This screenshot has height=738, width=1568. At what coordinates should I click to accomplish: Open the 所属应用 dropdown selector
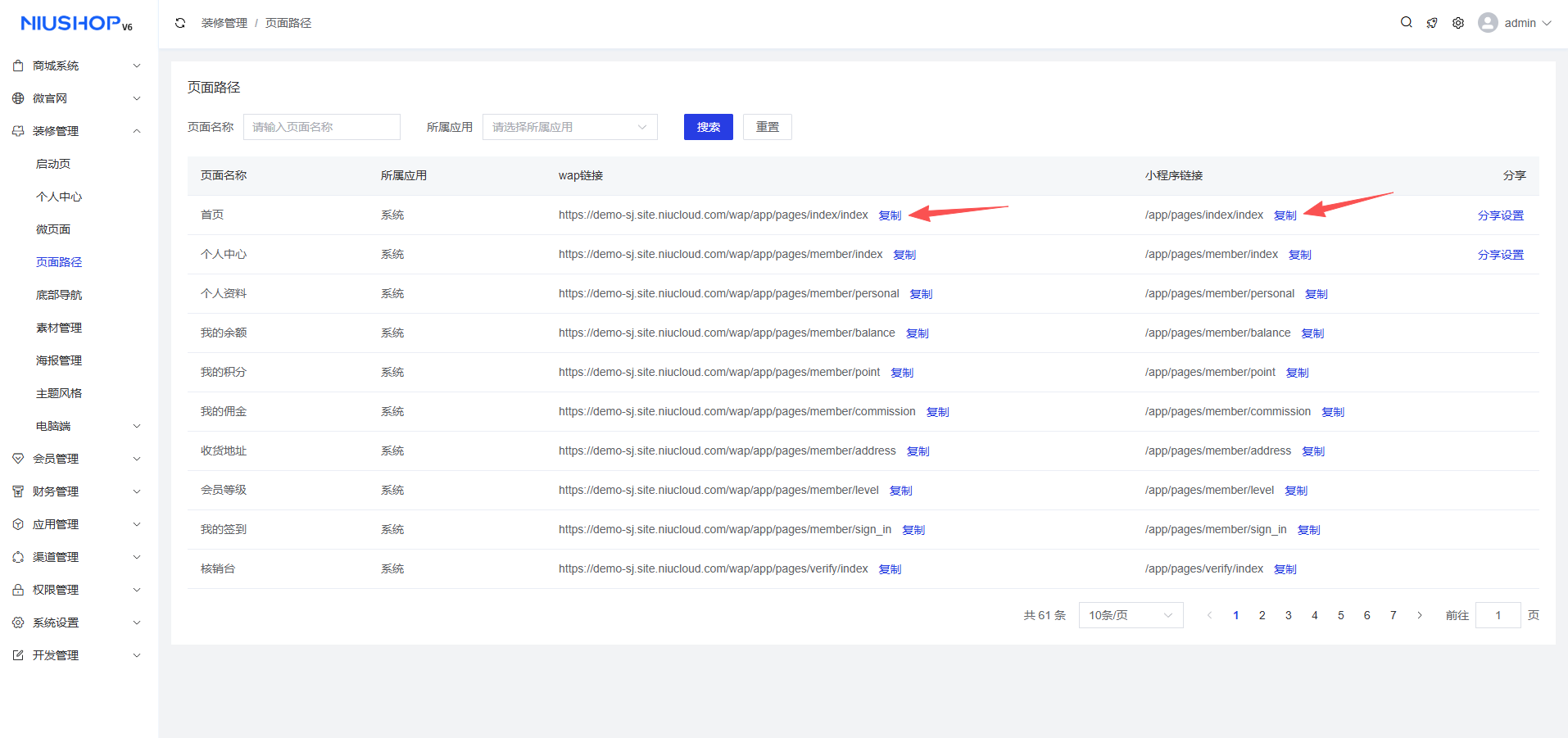pos(569,127)
